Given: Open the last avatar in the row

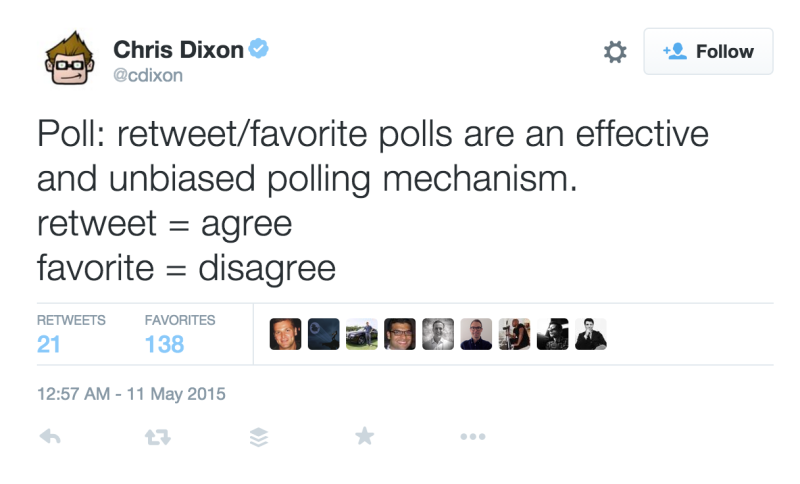Looking at the screenshot, I should click(x=591, y=334).
